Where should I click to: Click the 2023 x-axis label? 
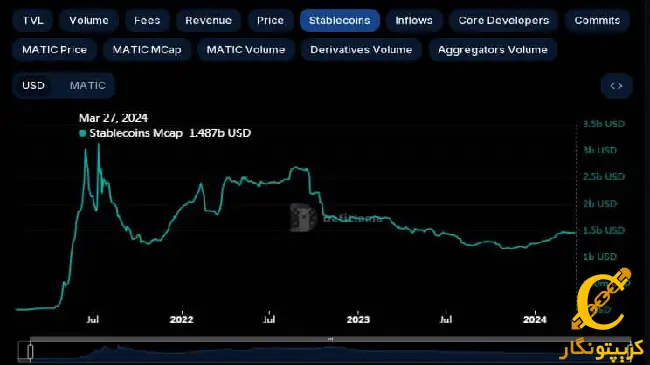coord(358,319)
